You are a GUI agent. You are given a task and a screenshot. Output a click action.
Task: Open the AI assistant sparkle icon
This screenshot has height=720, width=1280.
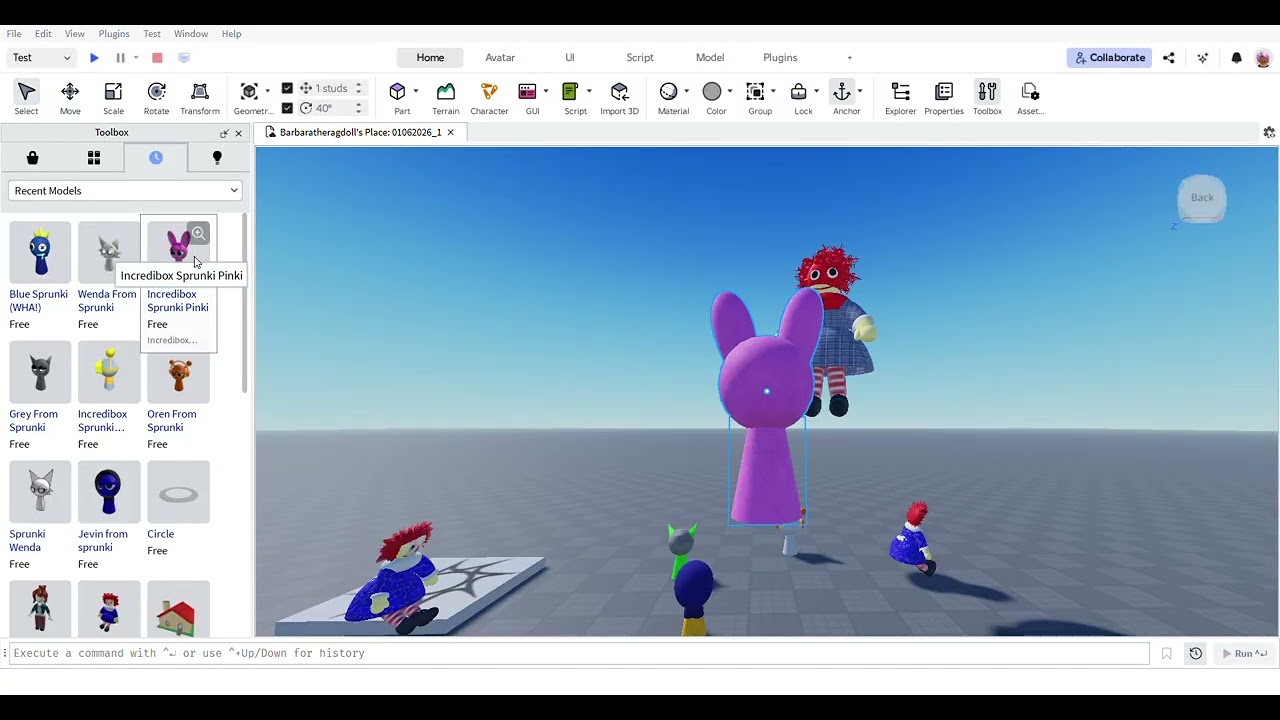pyautogui.click(x=1203, y=58)
